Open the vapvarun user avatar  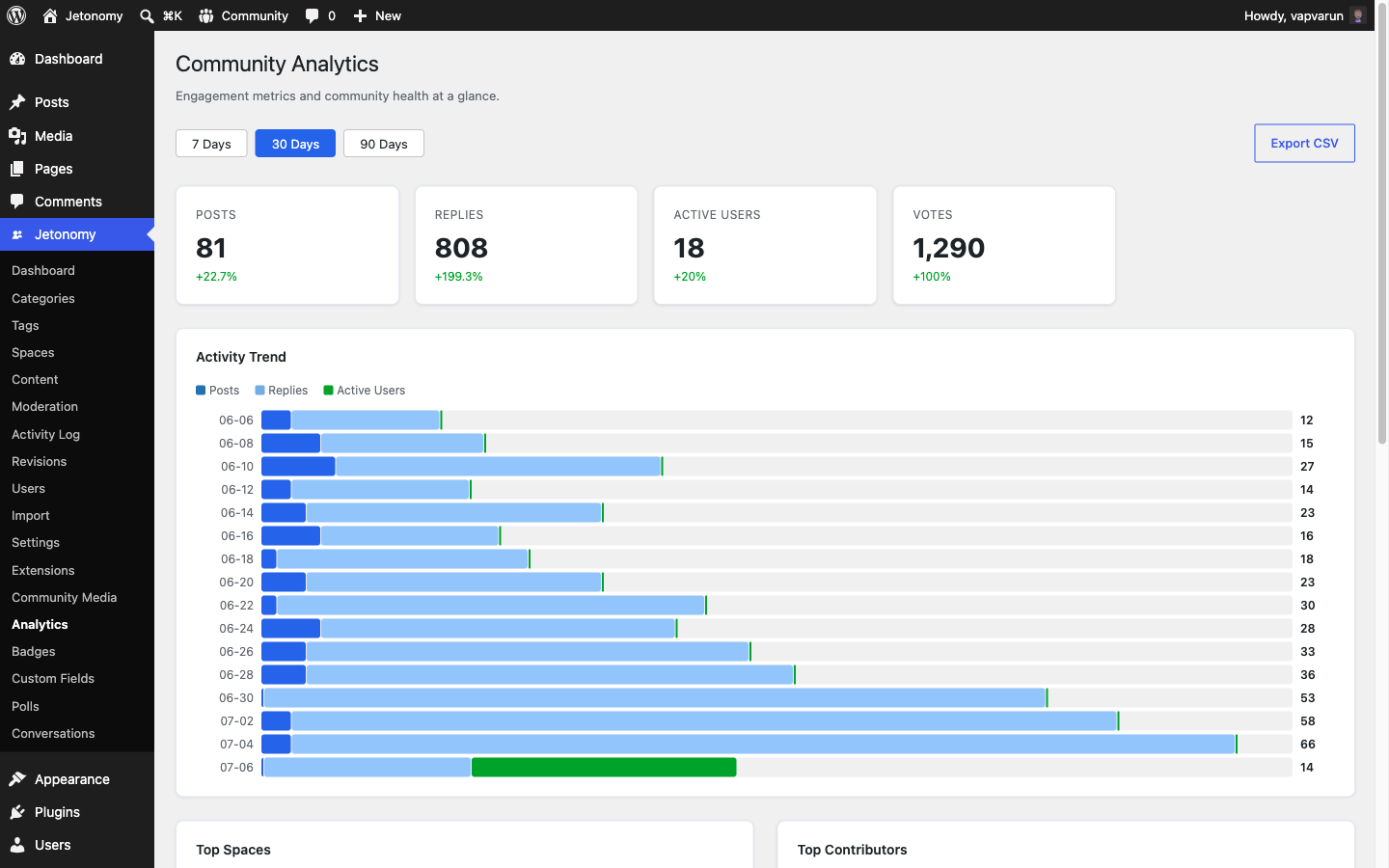(1358, 15)
